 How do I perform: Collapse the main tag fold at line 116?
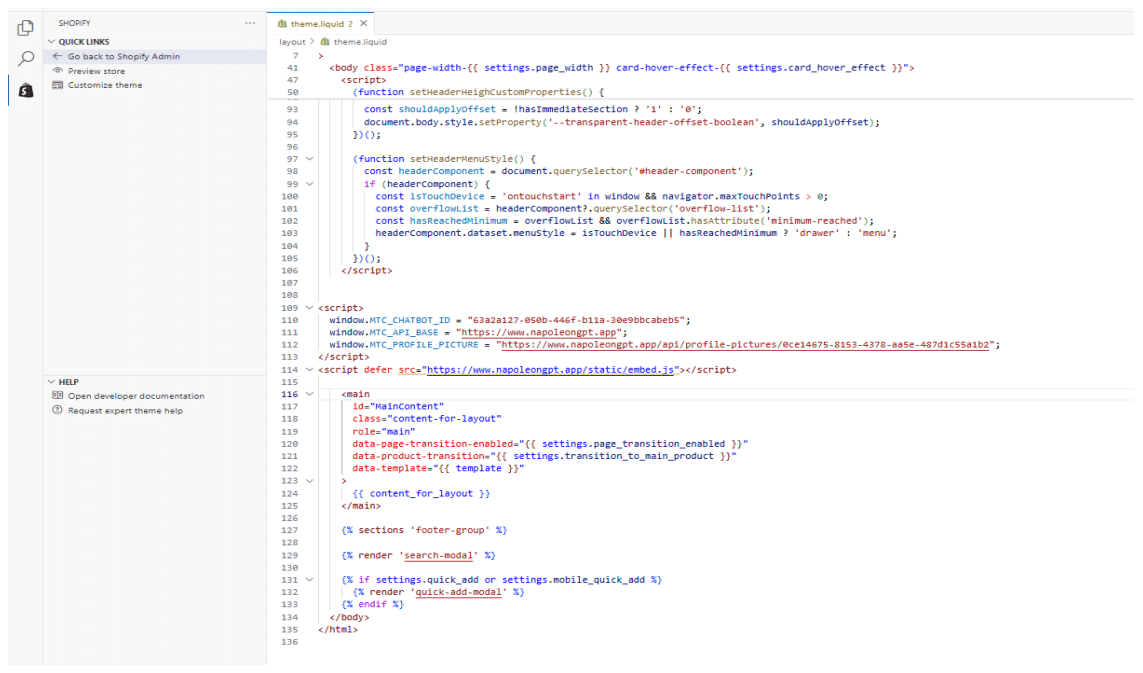(x=309, y=394)
